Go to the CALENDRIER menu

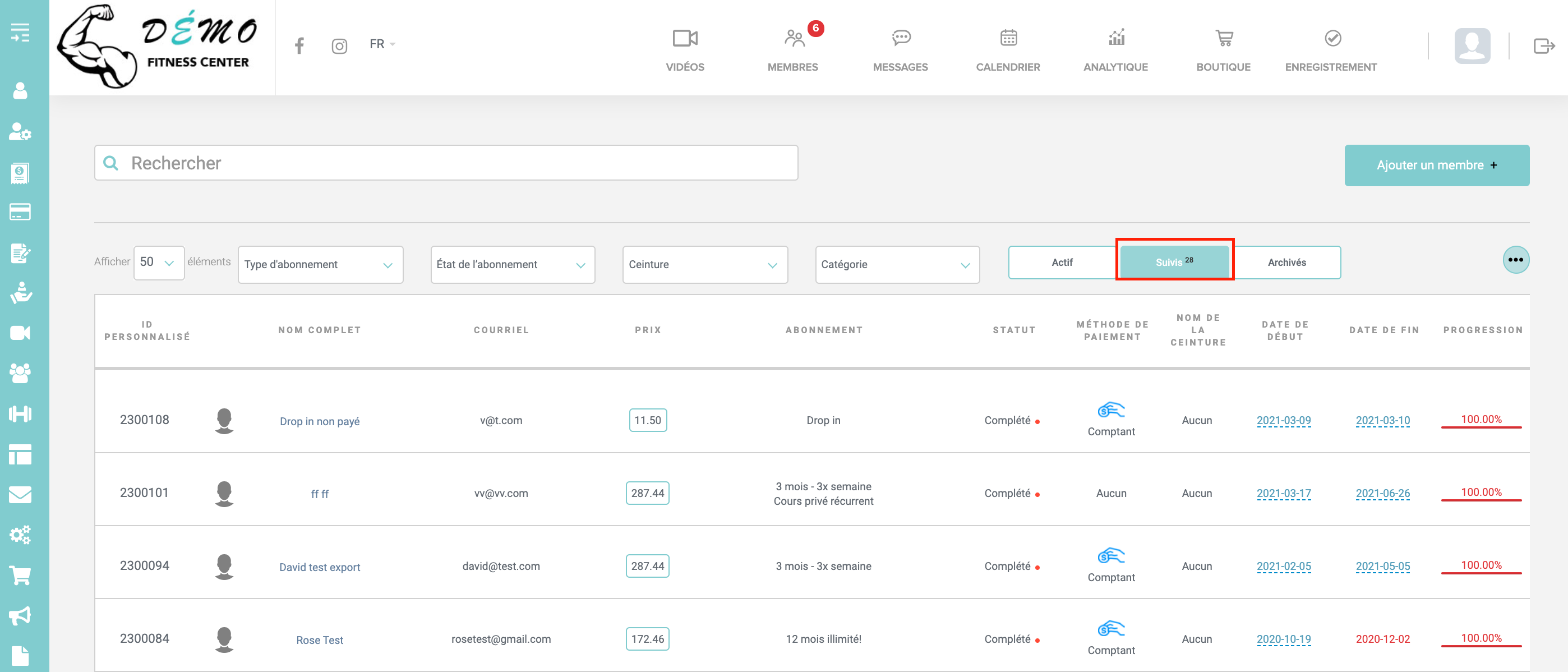point(1007,50)
